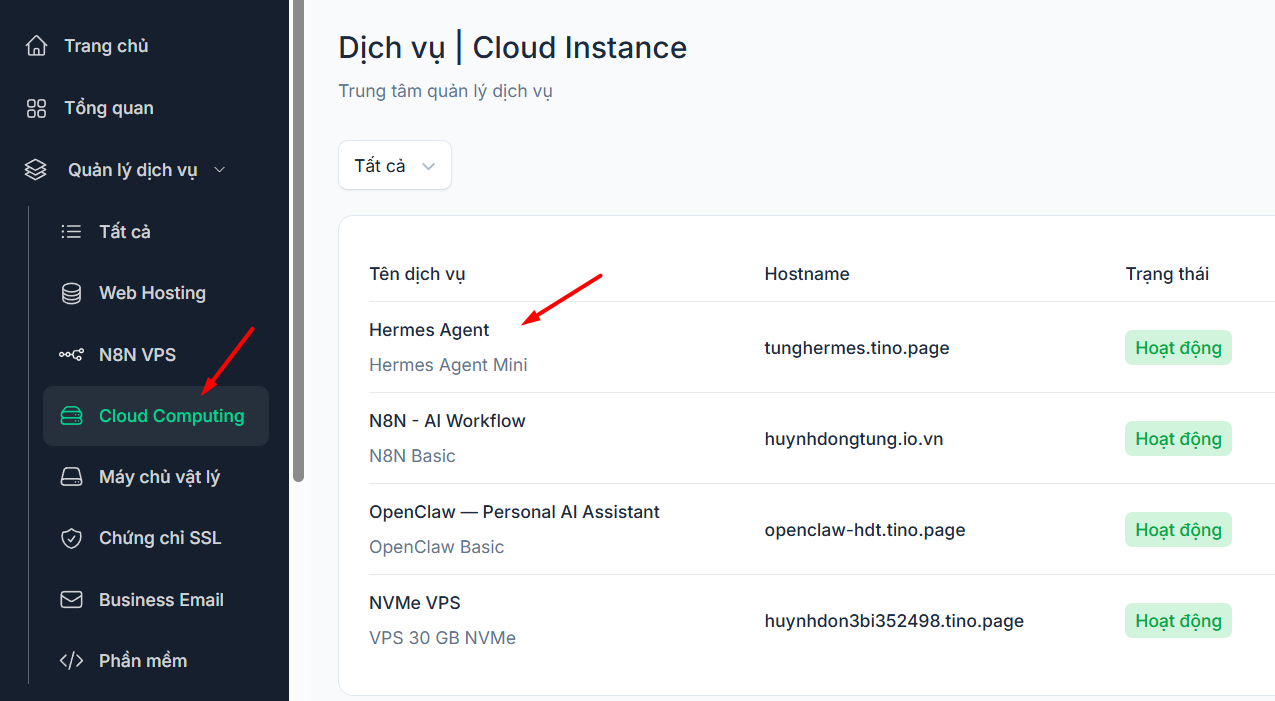Click the list icon beside Tất cả in the sidebar
1275x701 pixels.
point(71,232)
